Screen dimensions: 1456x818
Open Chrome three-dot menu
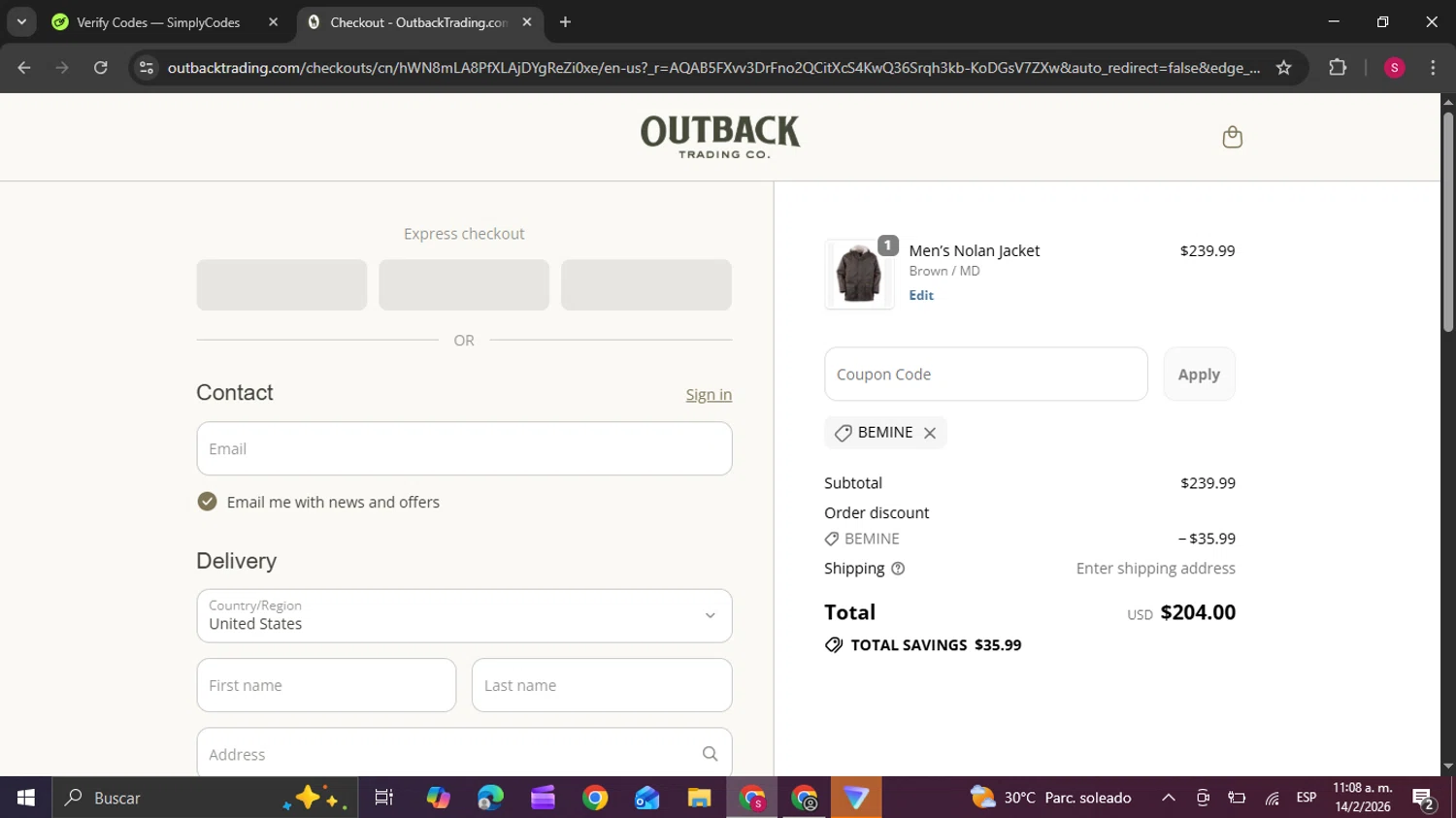[x=1433, y=67]
